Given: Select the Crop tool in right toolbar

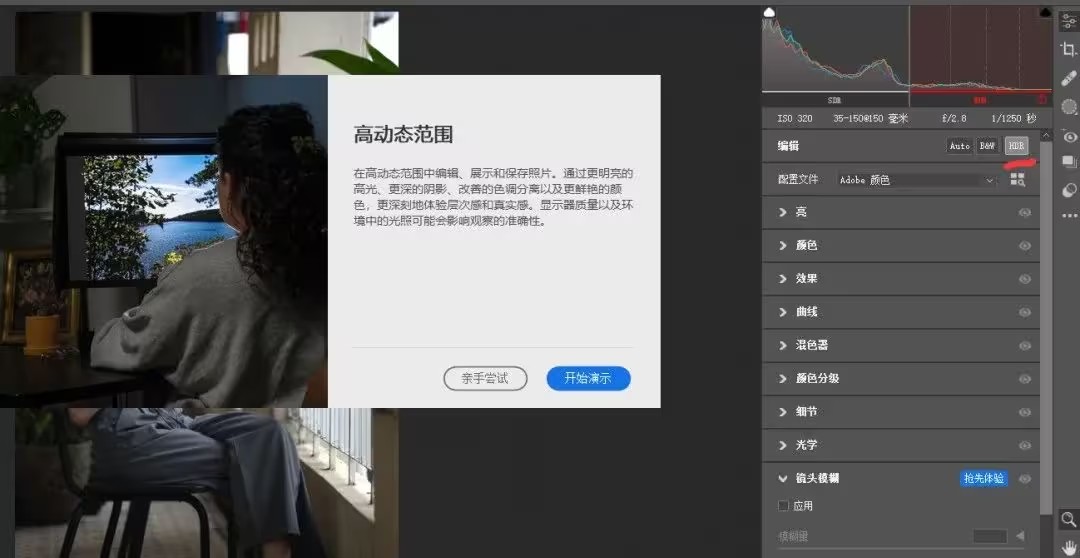Looking at the screenshot, I should coord(1068,49).
